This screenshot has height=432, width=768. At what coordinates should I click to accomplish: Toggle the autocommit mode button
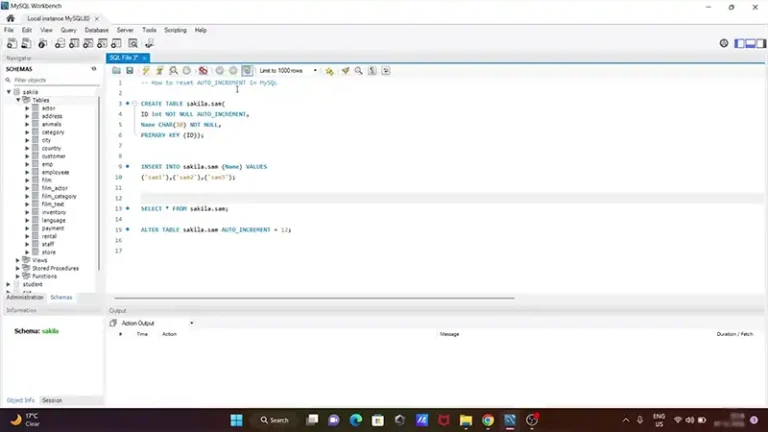(x=247, y=71)
